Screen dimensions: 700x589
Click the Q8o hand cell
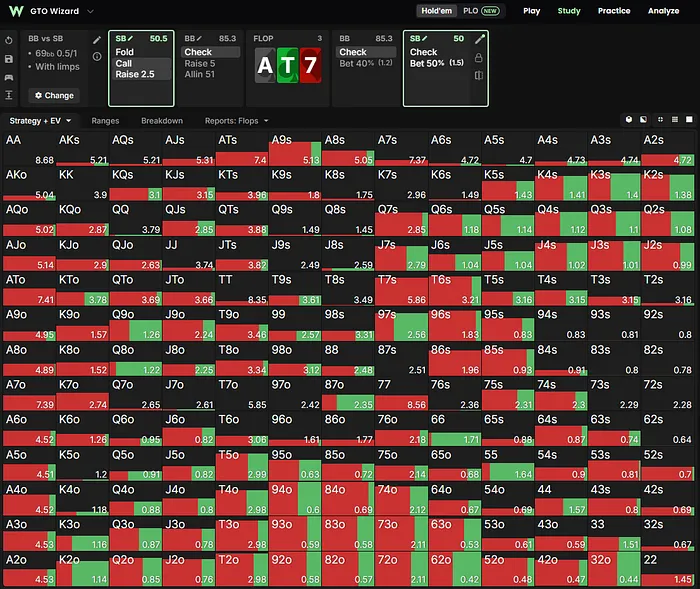click(x=136, y=359)
